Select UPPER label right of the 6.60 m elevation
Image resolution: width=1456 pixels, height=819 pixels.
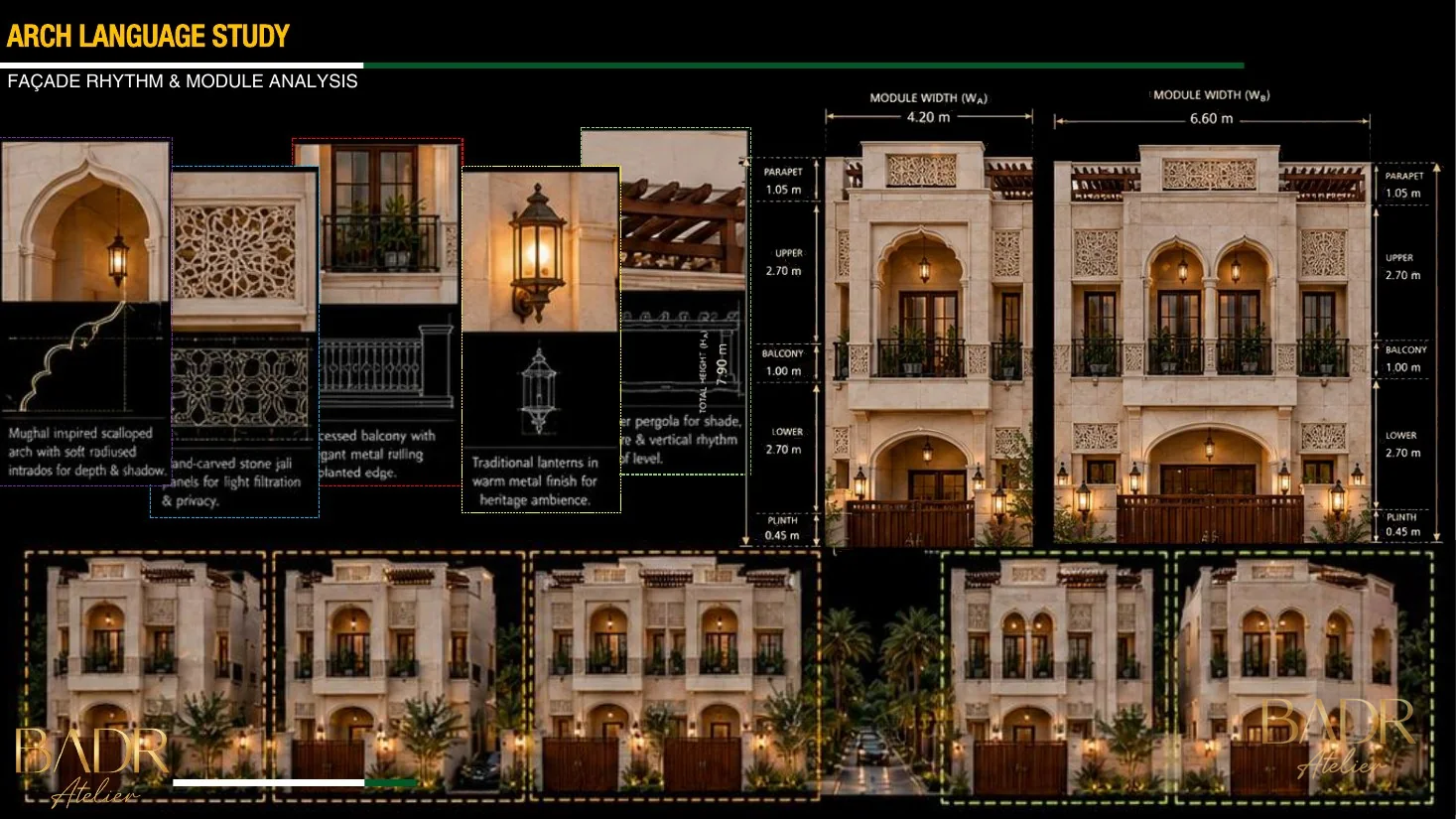(1399, 258)
